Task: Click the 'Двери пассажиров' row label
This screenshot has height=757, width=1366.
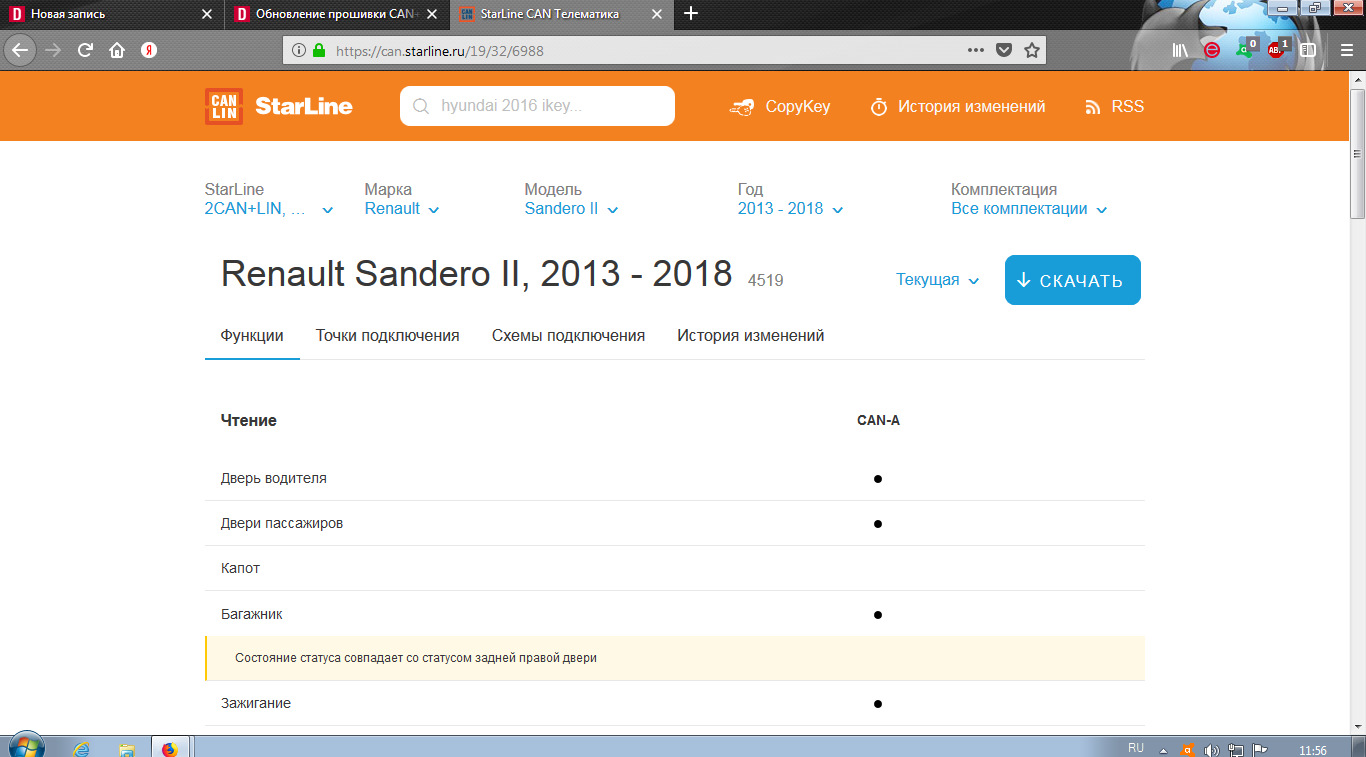Action: [282, 523]
